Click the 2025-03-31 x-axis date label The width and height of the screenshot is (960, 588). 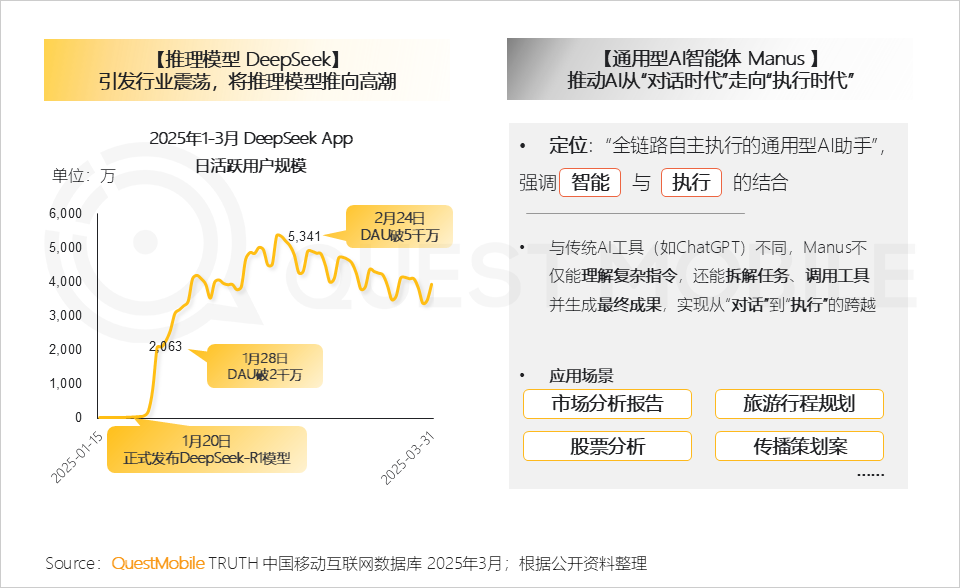tap(407, 458)
